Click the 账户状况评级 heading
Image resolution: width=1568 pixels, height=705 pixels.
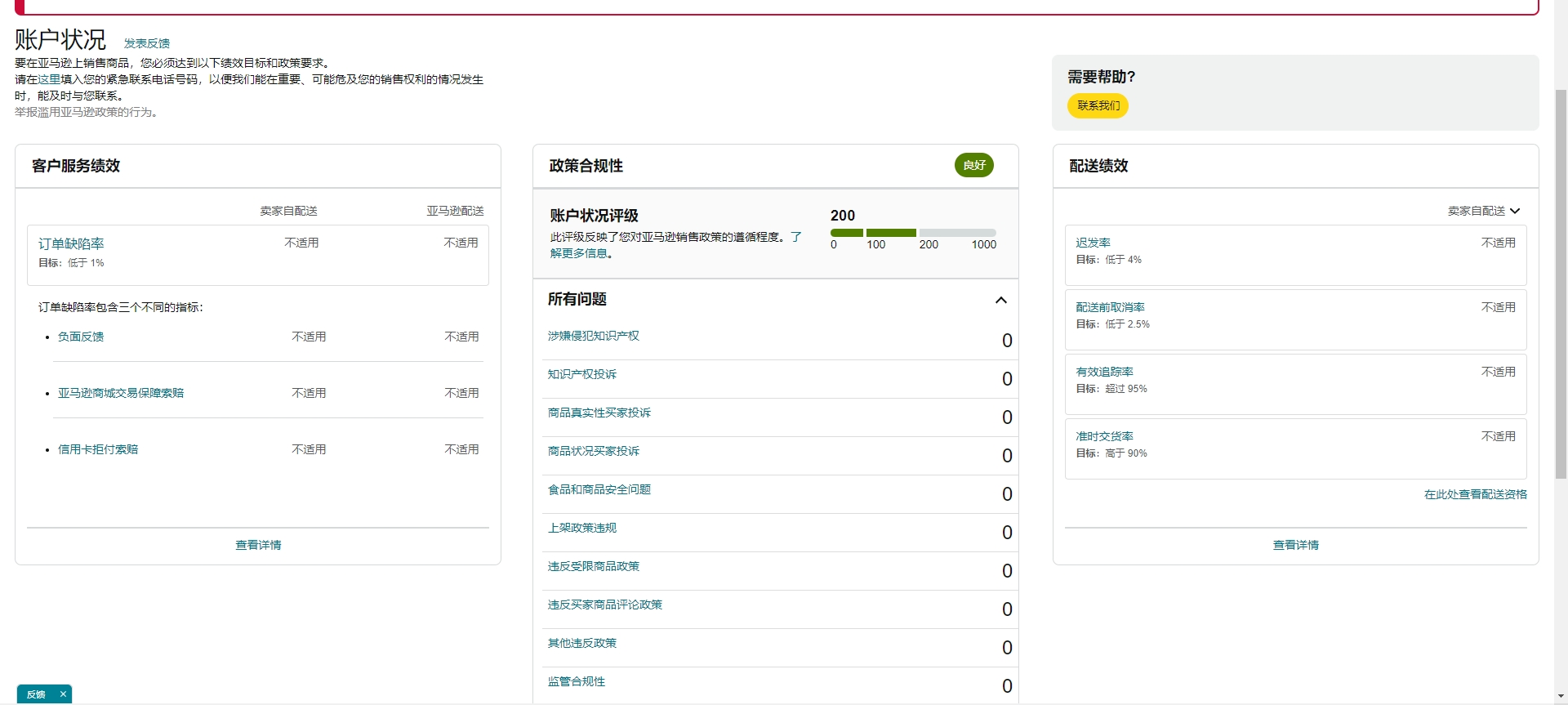pos(594,216)
